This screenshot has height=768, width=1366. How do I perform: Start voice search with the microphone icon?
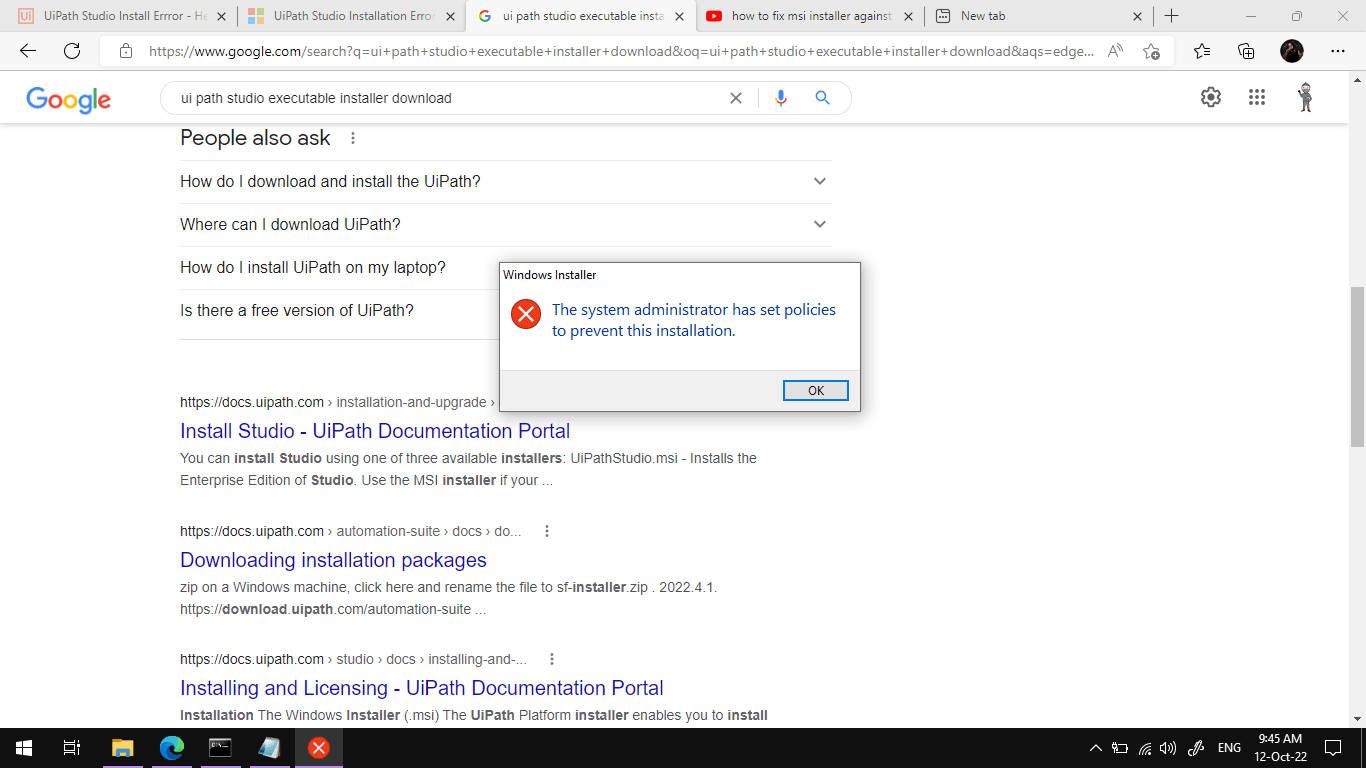point(781,98)
